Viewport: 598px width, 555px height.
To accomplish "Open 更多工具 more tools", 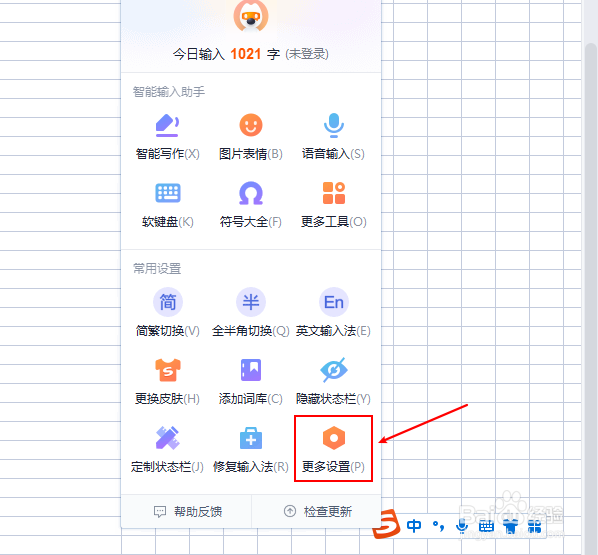I will click(334, 205).
